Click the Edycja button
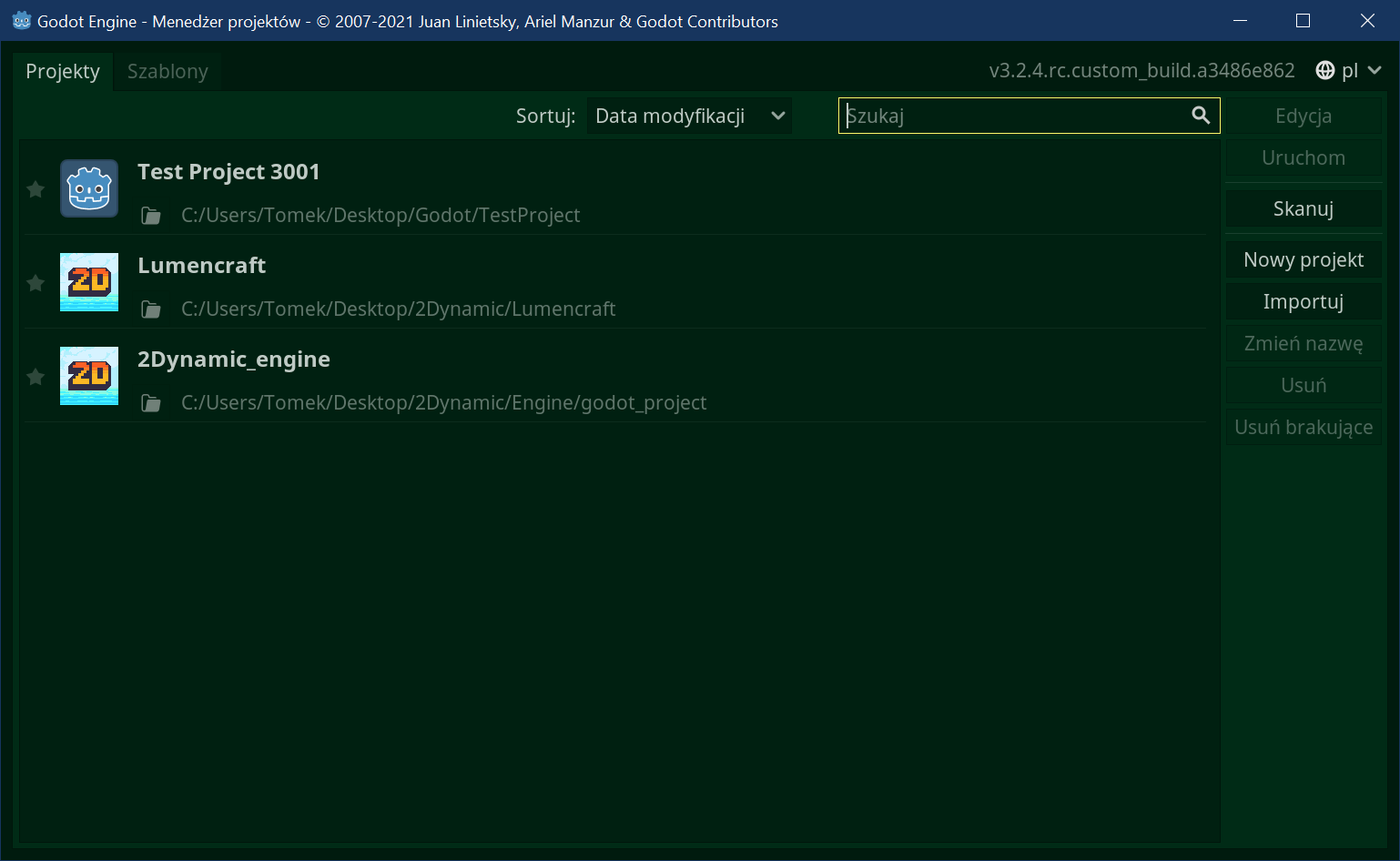 pos(1304,116)
